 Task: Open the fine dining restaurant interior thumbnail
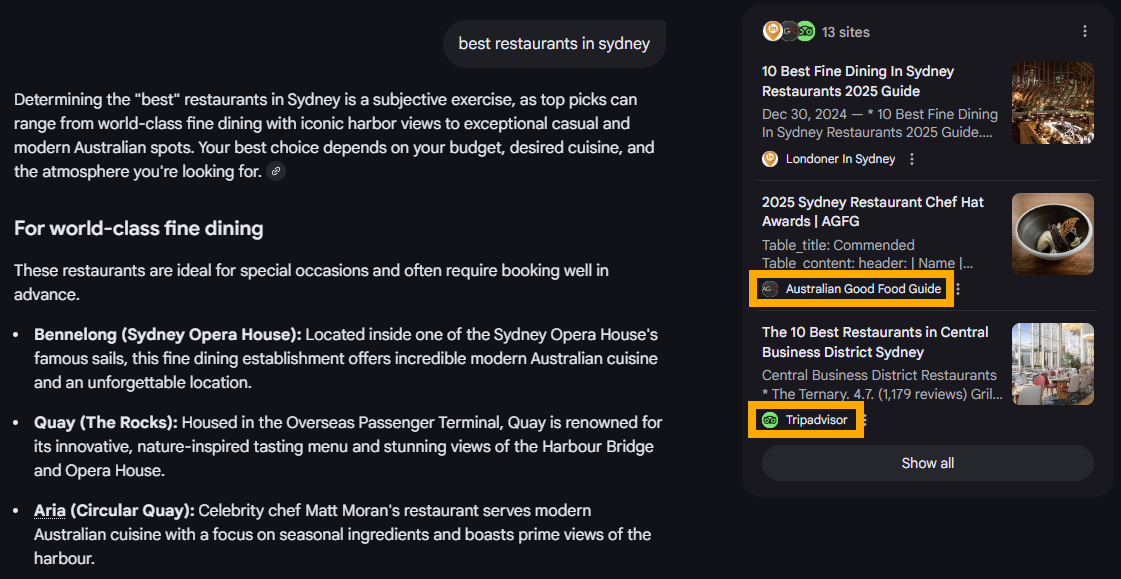point(1052,103)
